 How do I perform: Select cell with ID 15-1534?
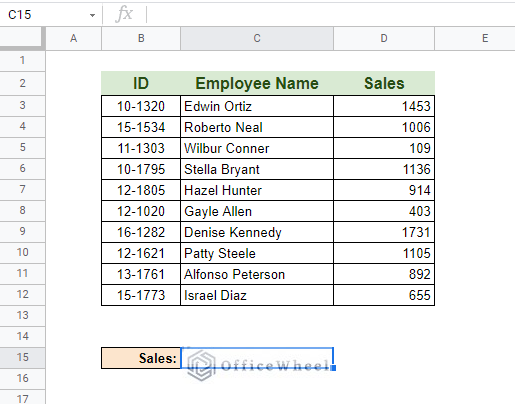[x=141, y=127]
